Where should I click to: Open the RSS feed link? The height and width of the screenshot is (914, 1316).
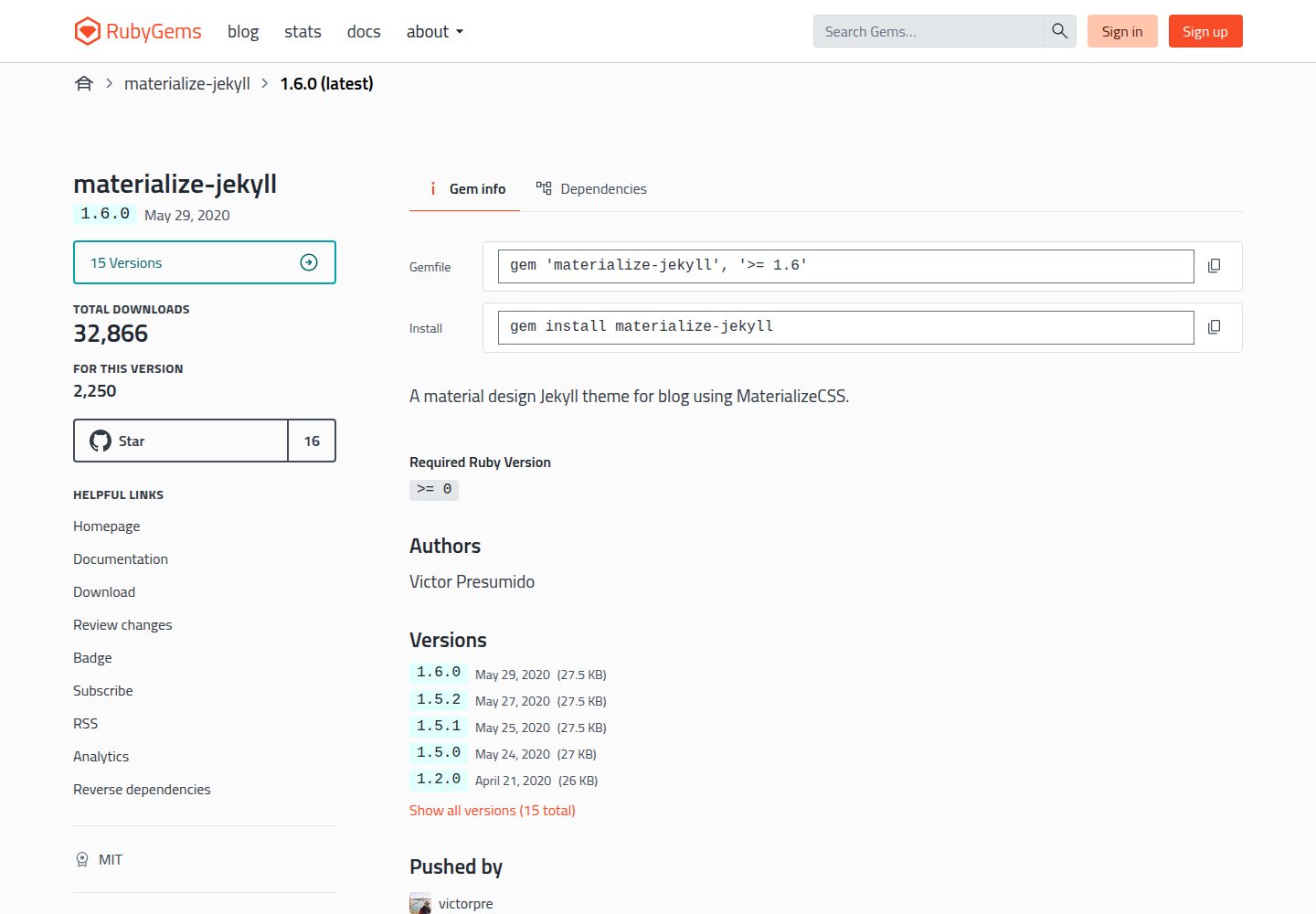click(x=86, y=723)
